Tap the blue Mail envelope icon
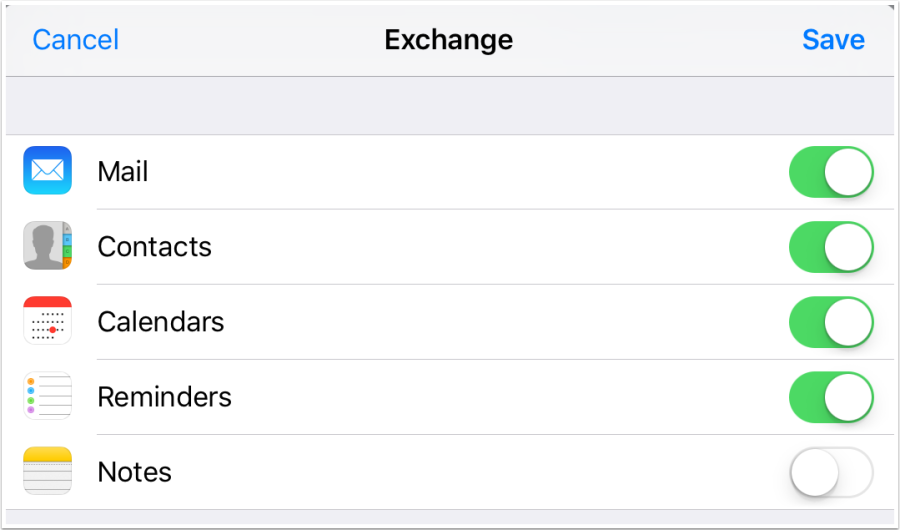This screenshot has width=900, height=530. point(48,171)
